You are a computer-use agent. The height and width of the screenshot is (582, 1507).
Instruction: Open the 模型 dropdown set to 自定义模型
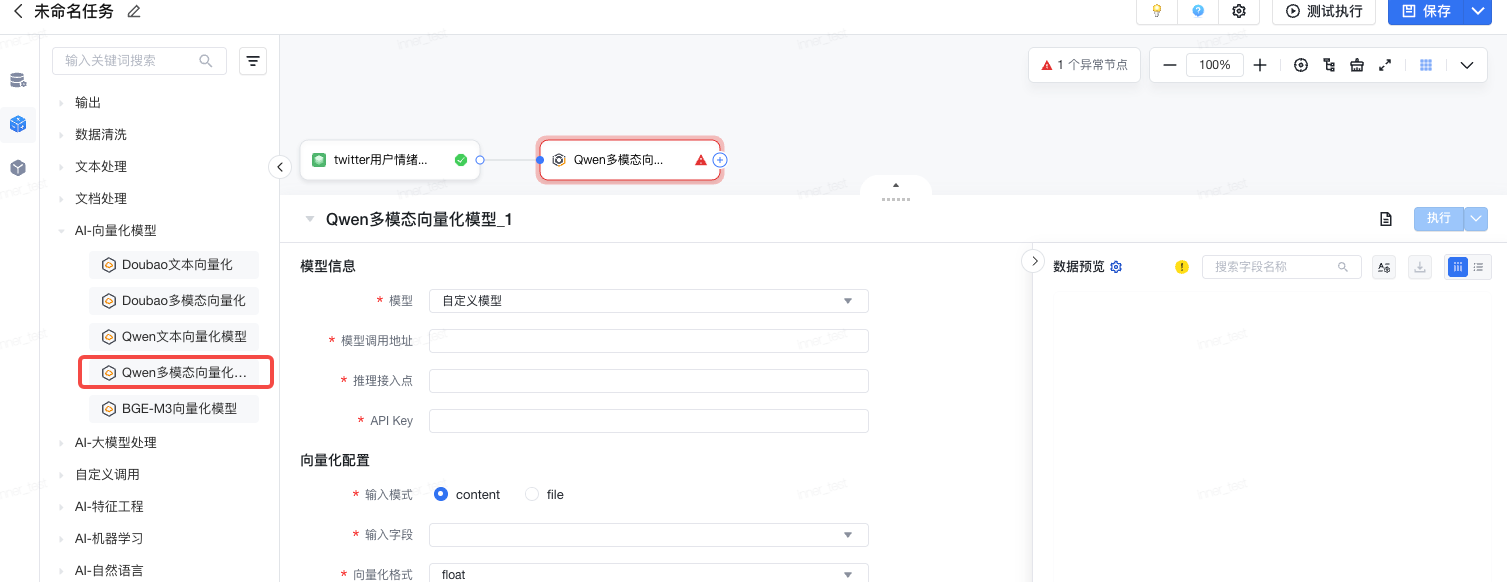[x=648, y=301]
